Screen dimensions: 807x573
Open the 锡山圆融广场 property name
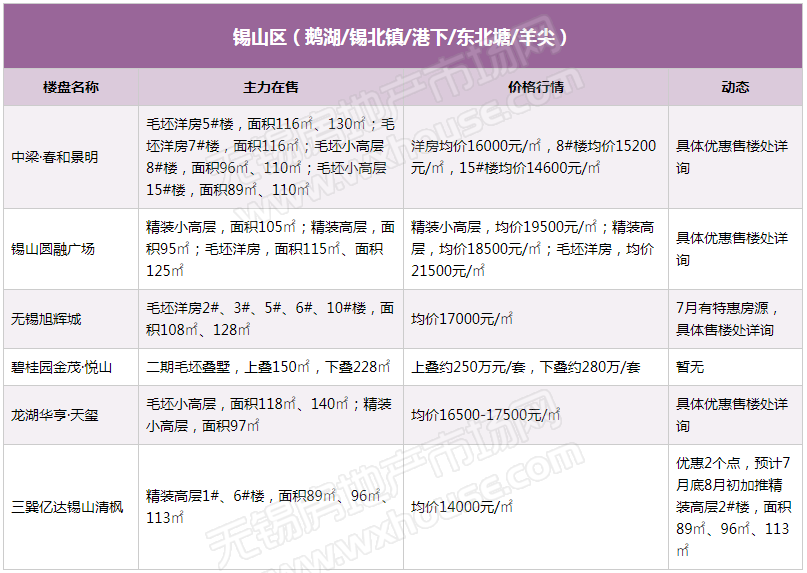(53, 248)
